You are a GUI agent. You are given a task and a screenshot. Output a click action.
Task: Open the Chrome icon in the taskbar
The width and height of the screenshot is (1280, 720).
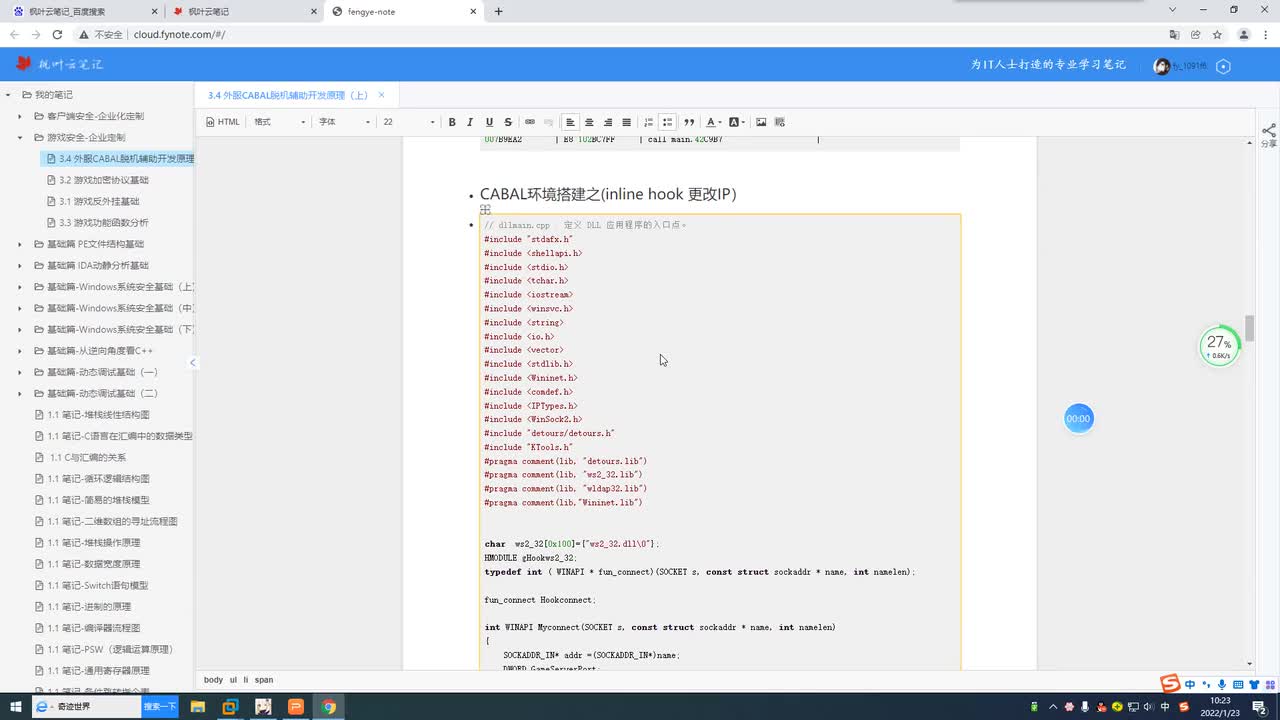point(328,707)
